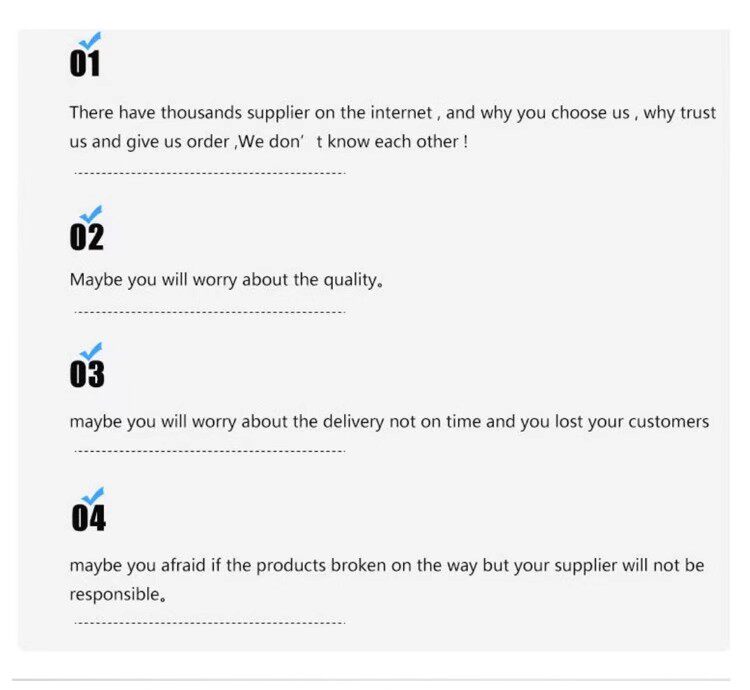
Task: Select the bold 03 heading number
Action: click(87, 375)
